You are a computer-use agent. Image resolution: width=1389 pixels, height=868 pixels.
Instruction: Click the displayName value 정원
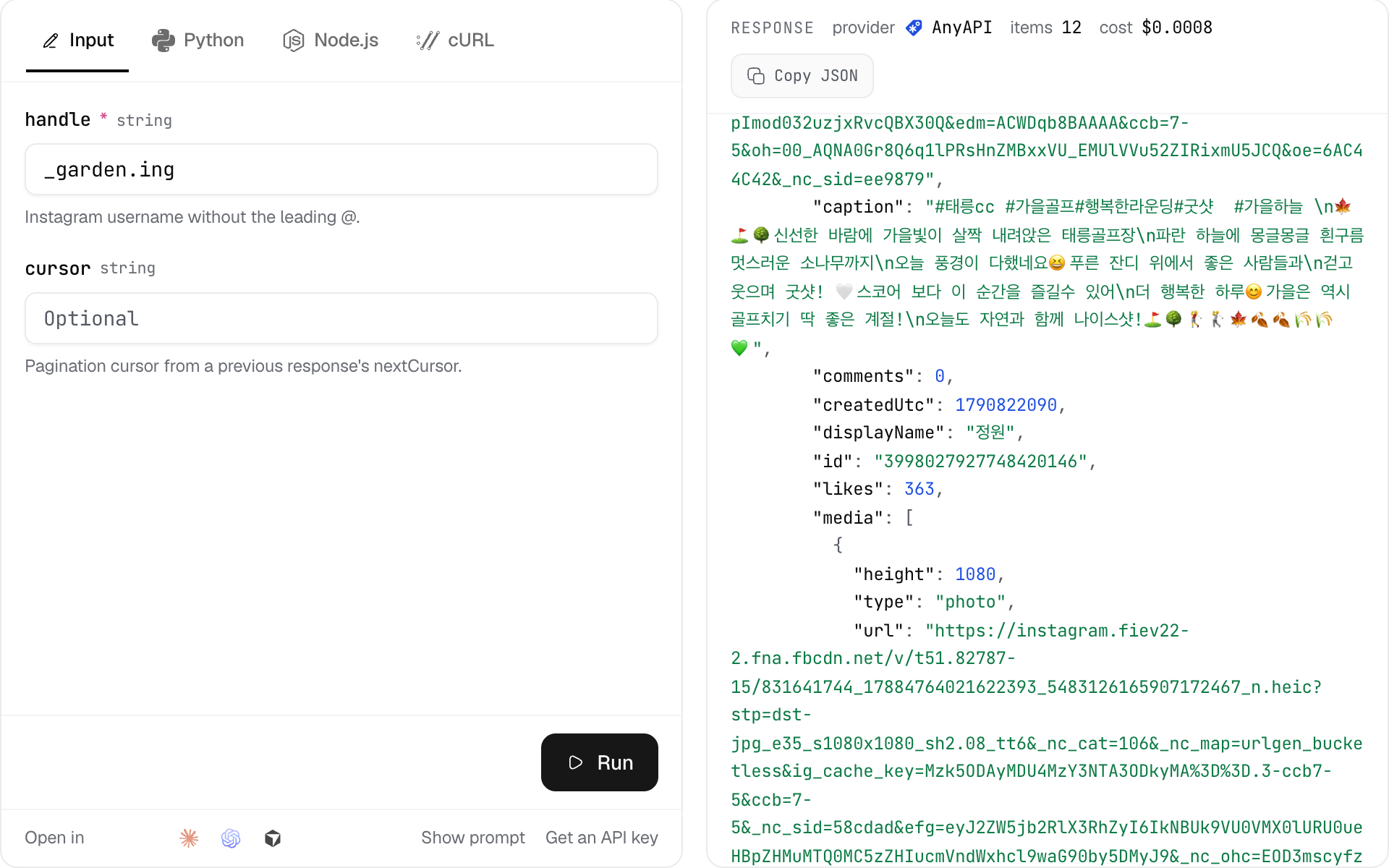(x=990, y=433)
